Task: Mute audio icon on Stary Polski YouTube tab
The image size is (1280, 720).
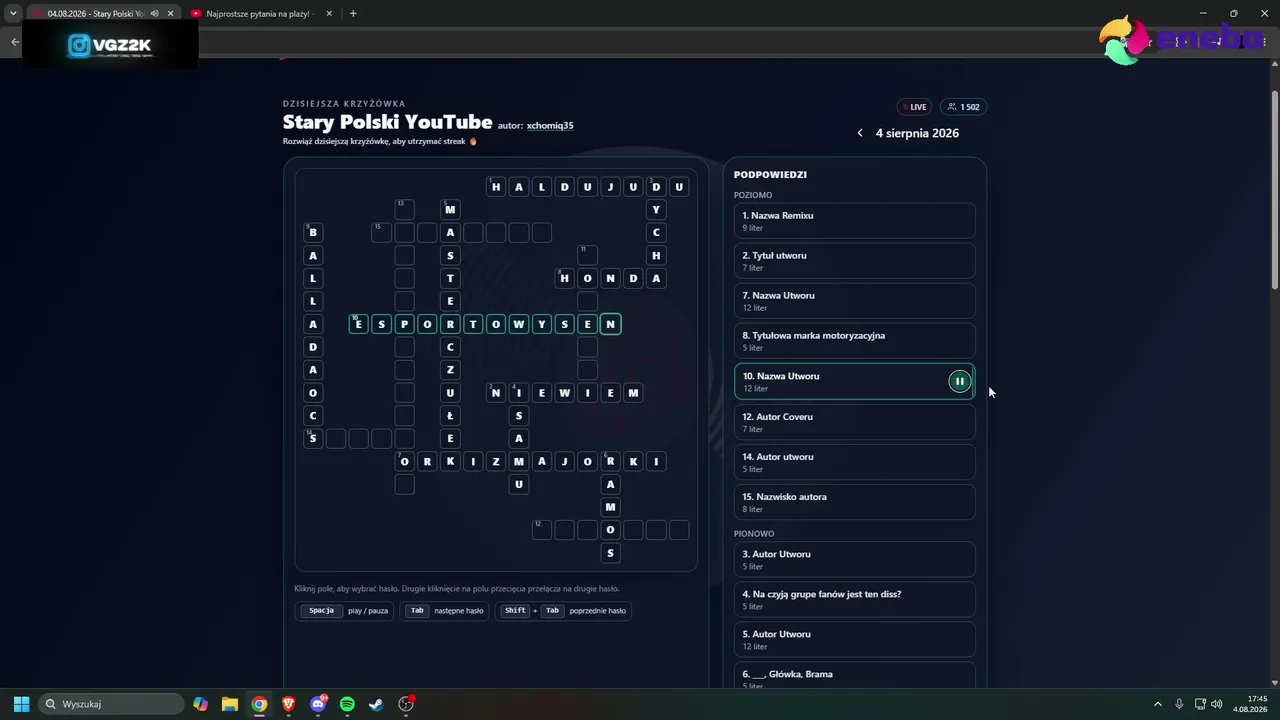Action: 155,14
